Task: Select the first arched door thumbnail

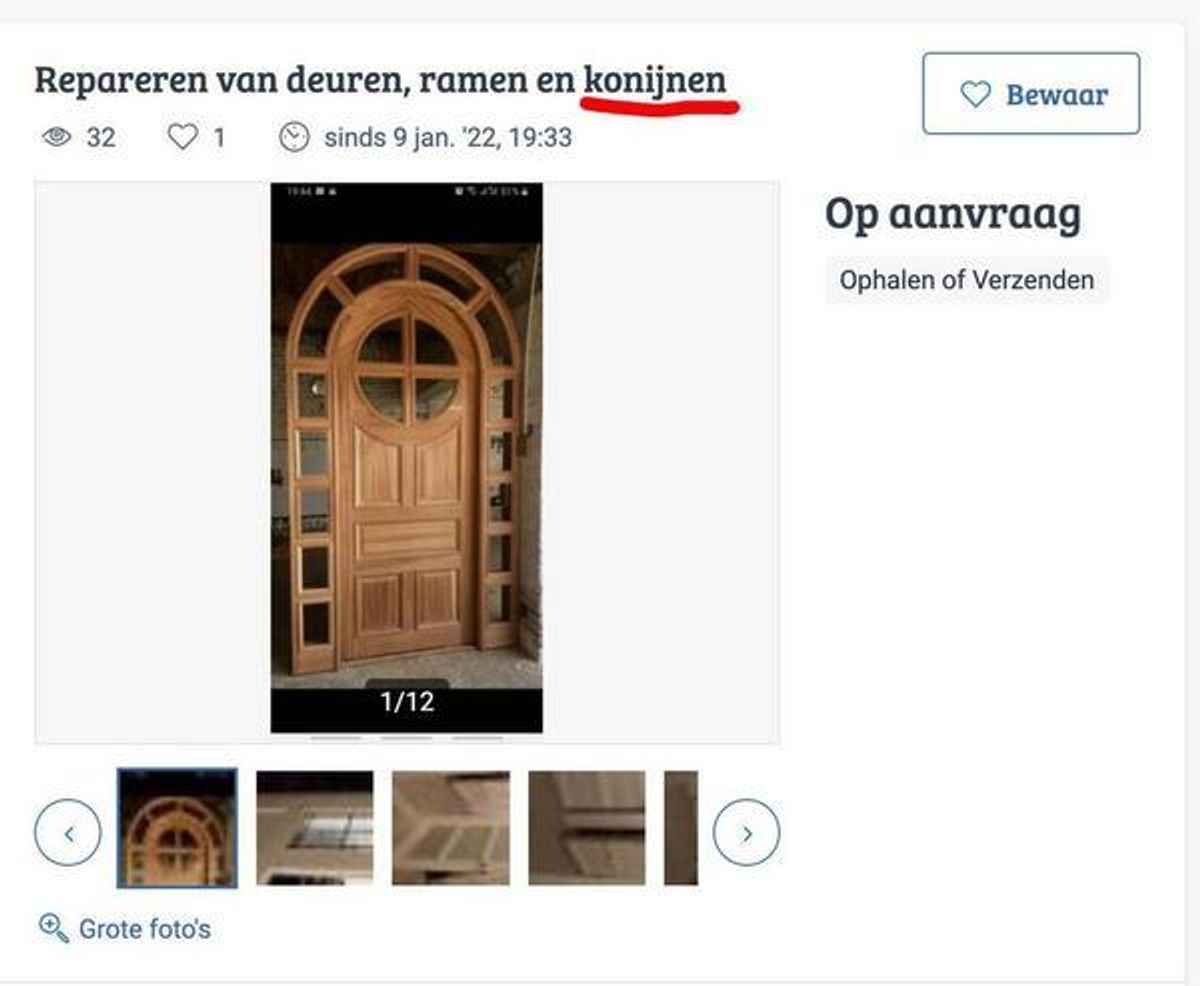Action: tap(177, 828)
